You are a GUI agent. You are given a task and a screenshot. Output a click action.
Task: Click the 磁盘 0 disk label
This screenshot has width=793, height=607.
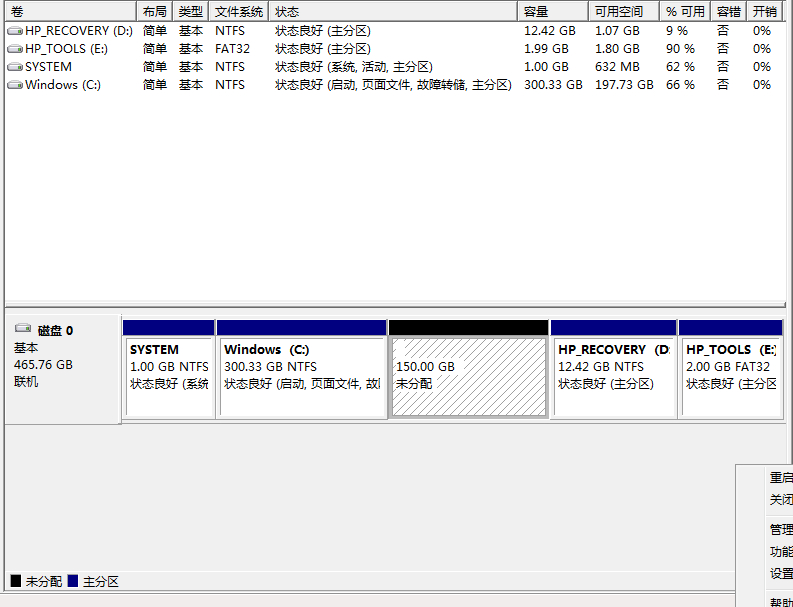[x=55, y=331]
